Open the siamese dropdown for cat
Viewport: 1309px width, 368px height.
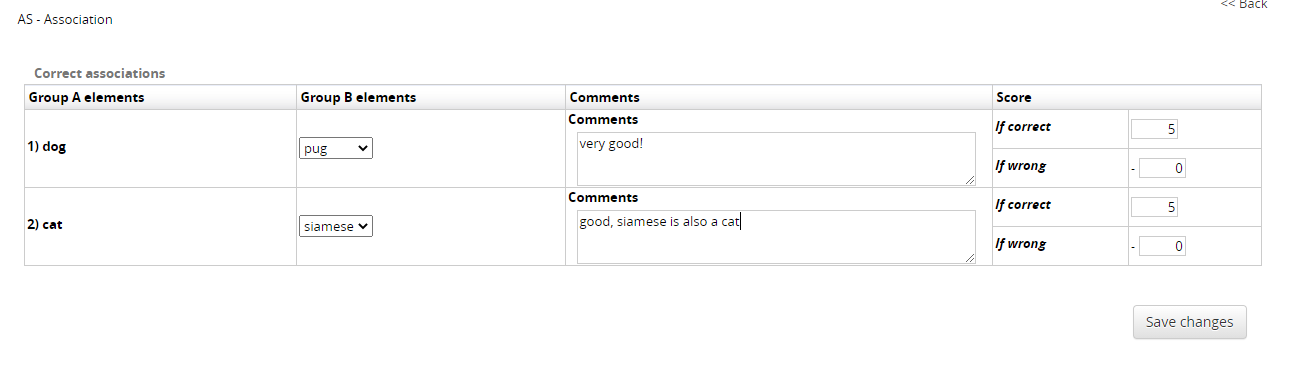336,226
